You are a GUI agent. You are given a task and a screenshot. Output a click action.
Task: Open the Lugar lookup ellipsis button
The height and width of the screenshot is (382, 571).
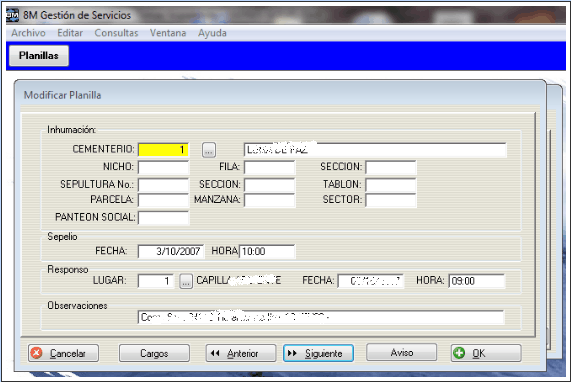coord(186,281)
